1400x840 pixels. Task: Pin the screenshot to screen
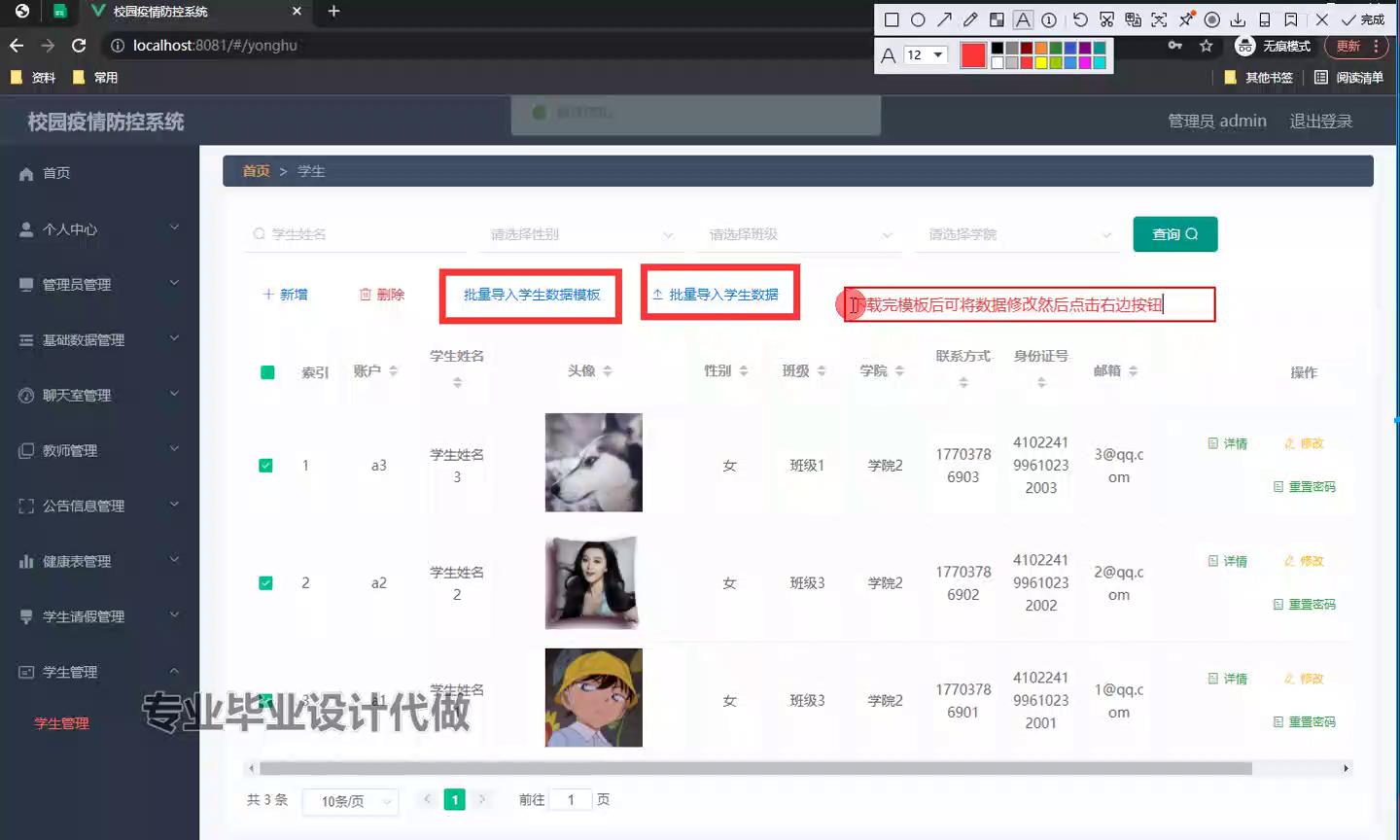click(x=1186, y=19)
